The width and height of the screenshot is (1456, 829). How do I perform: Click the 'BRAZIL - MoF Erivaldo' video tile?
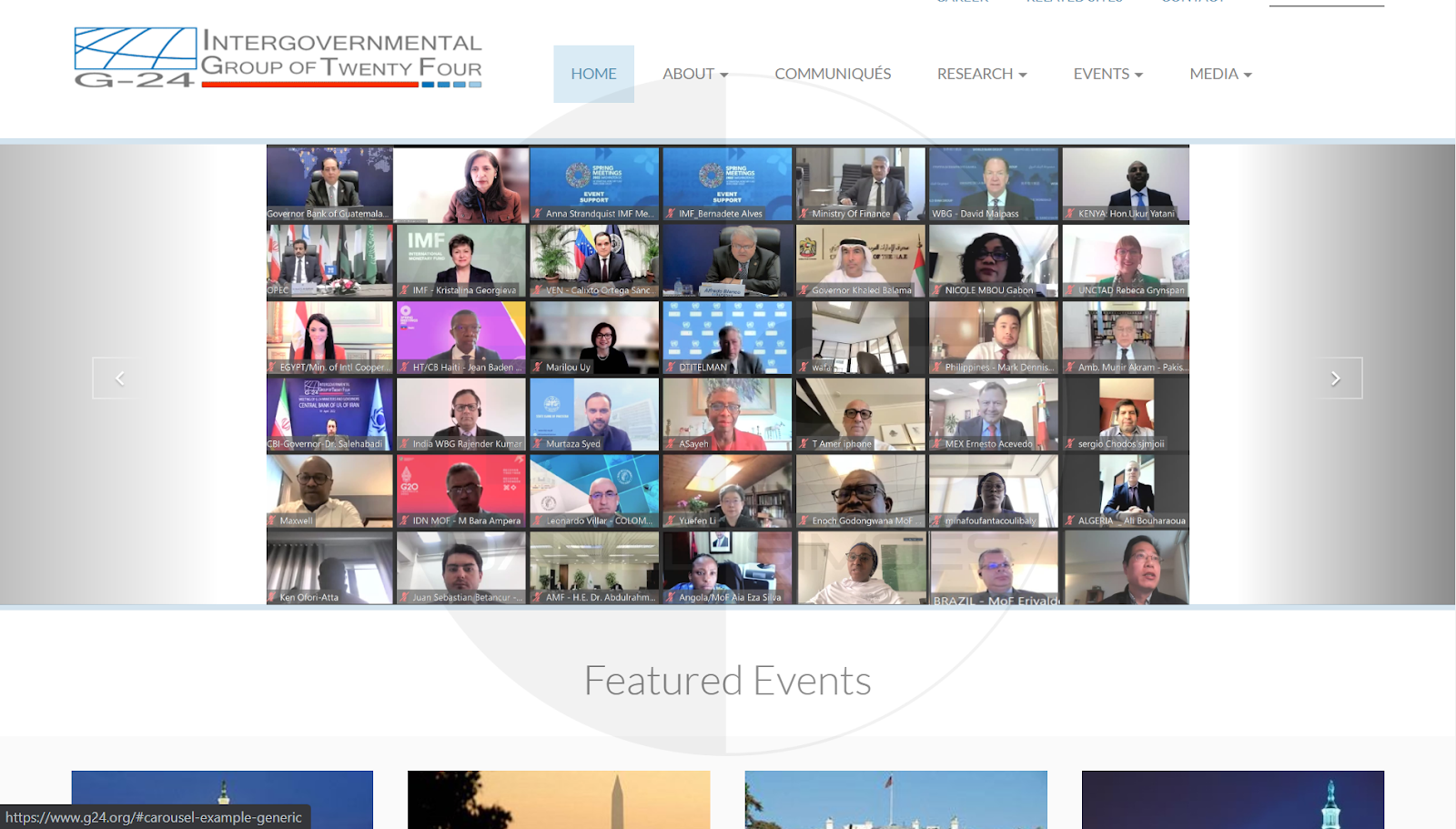pyautogui.click(x=993, y=569)
